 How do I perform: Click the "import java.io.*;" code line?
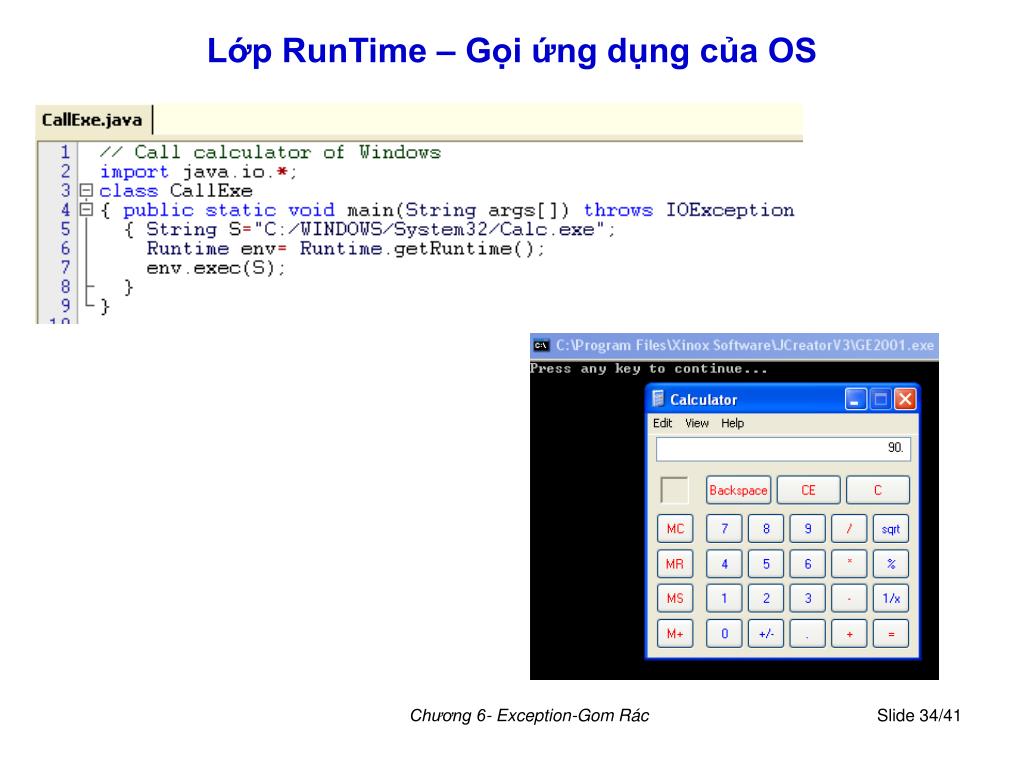coord(198,172)
